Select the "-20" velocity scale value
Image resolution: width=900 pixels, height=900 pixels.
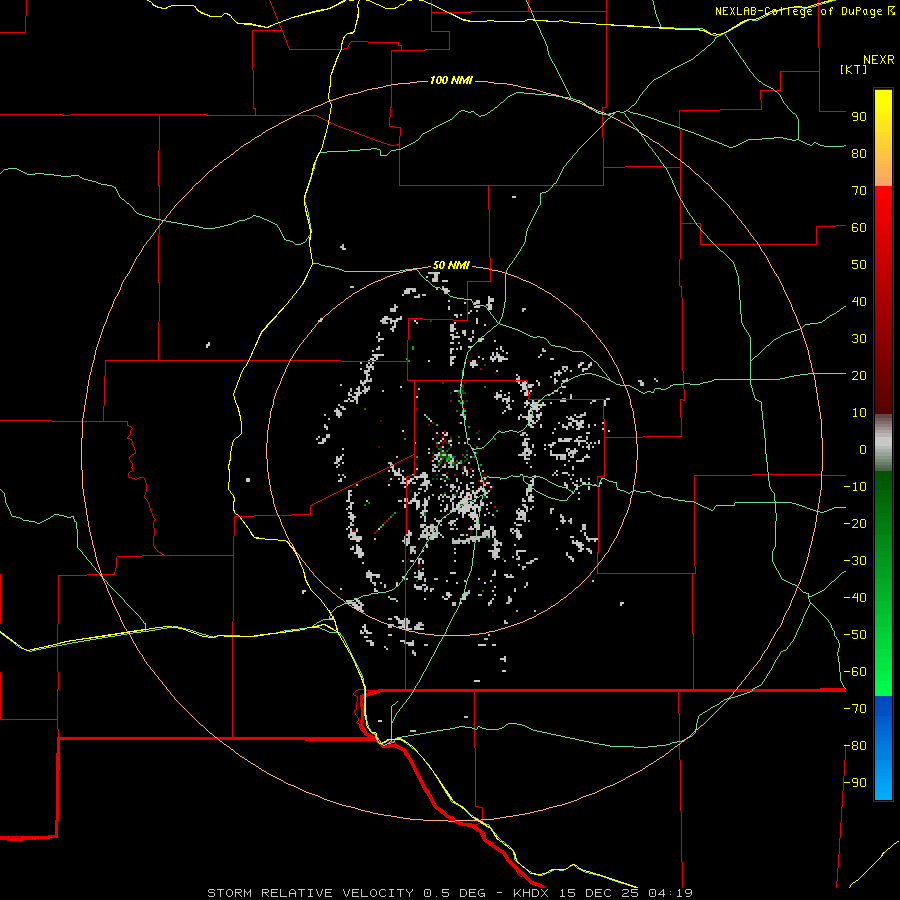click(x=855, y=523)
